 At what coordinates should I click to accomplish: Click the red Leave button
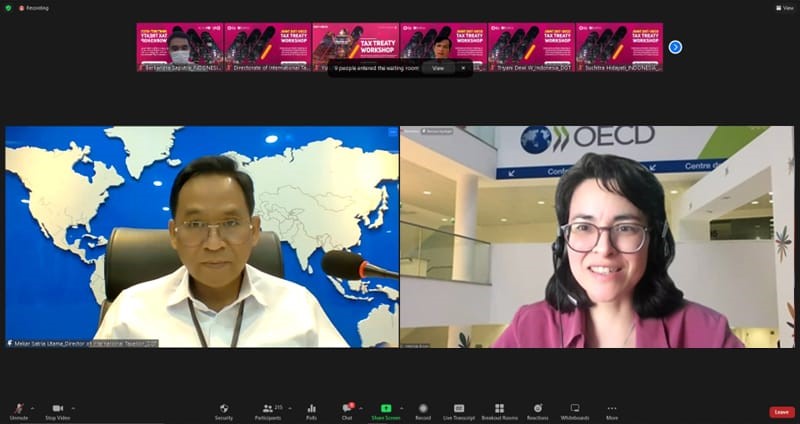point(781,411)
